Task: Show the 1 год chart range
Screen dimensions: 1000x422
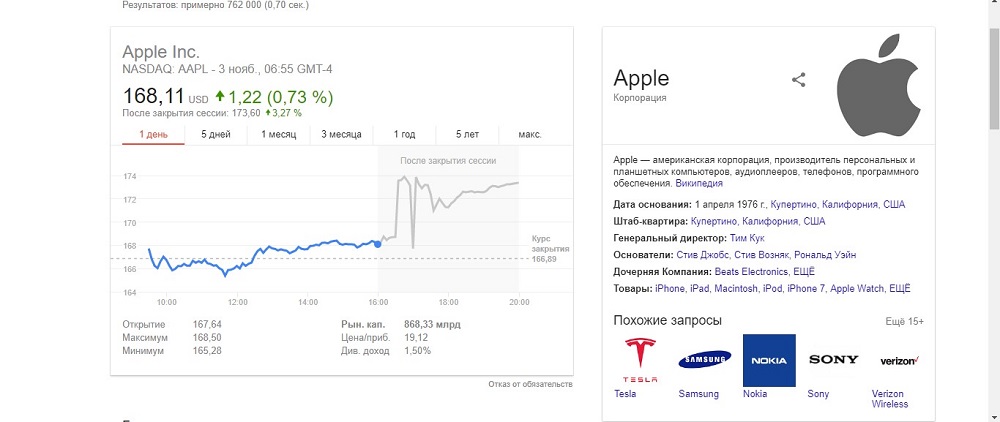Action: click(404, 135)
